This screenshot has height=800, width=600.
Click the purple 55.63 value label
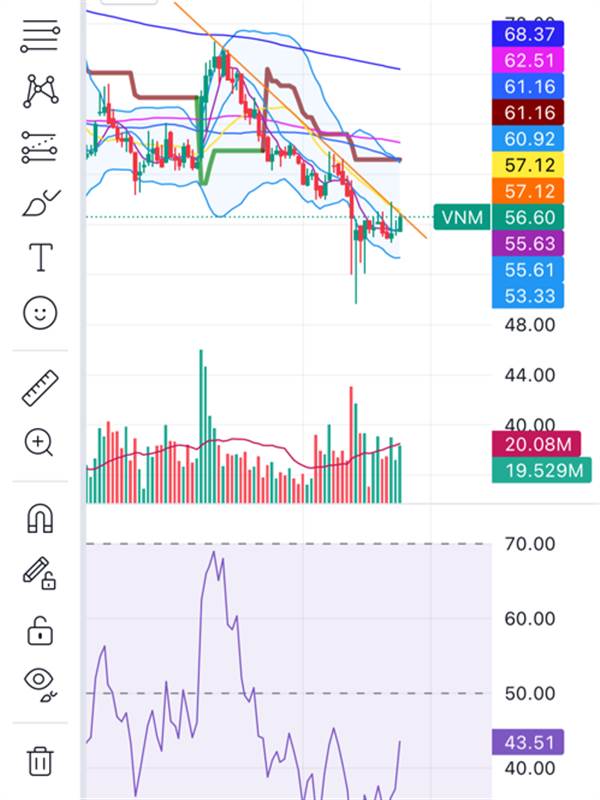click(x=528, y=243)
